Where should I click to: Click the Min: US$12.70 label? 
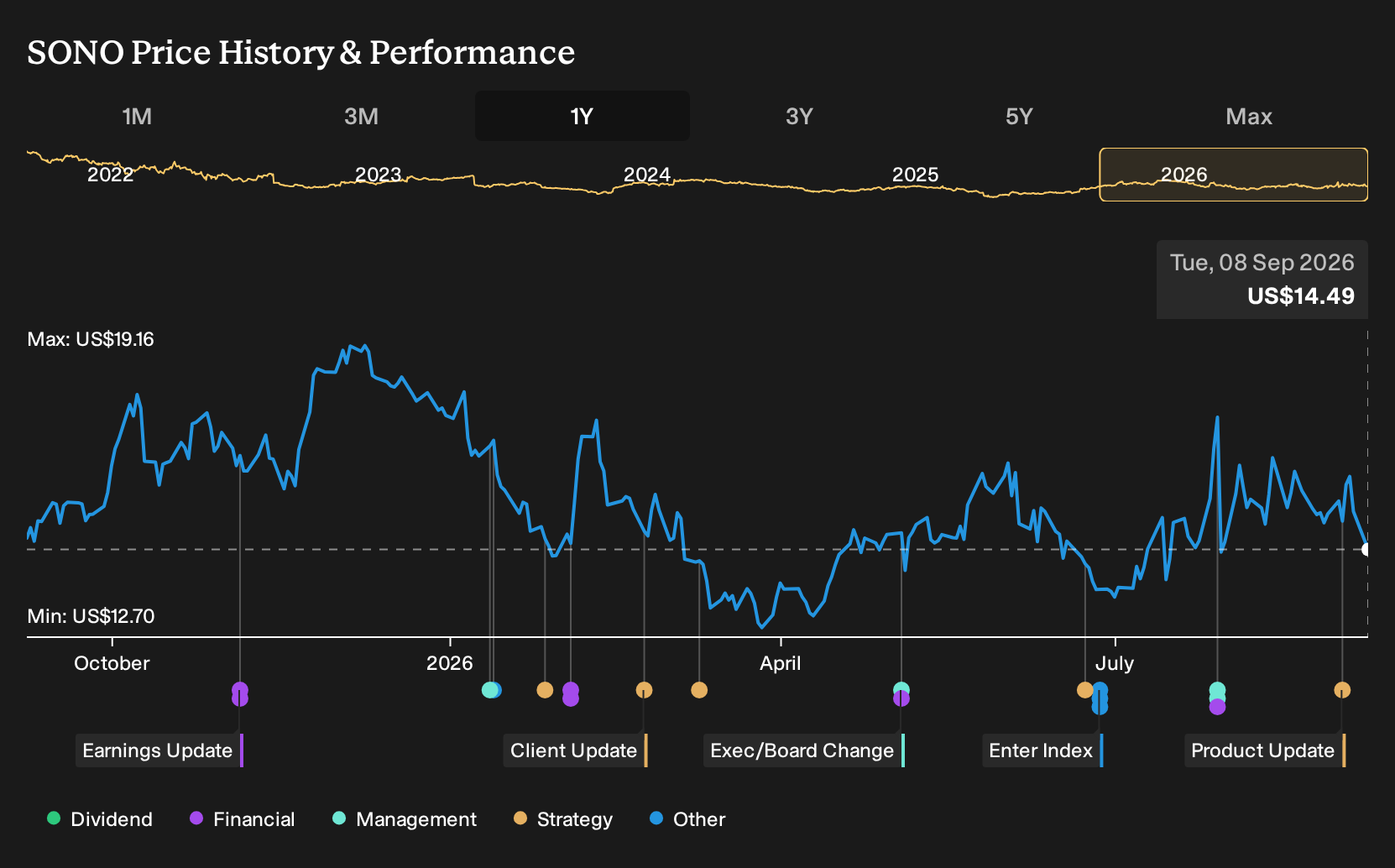tap(91, 616)
